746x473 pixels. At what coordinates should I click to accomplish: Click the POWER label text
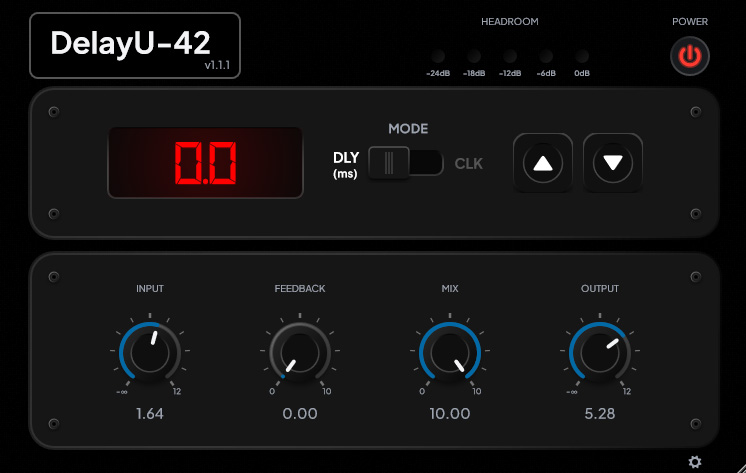(x=690, y=21)
